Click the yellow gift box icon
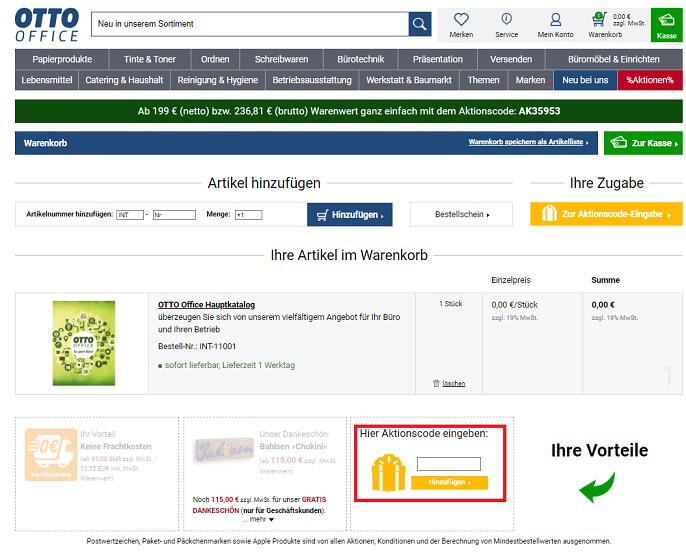 click(388, 473)
